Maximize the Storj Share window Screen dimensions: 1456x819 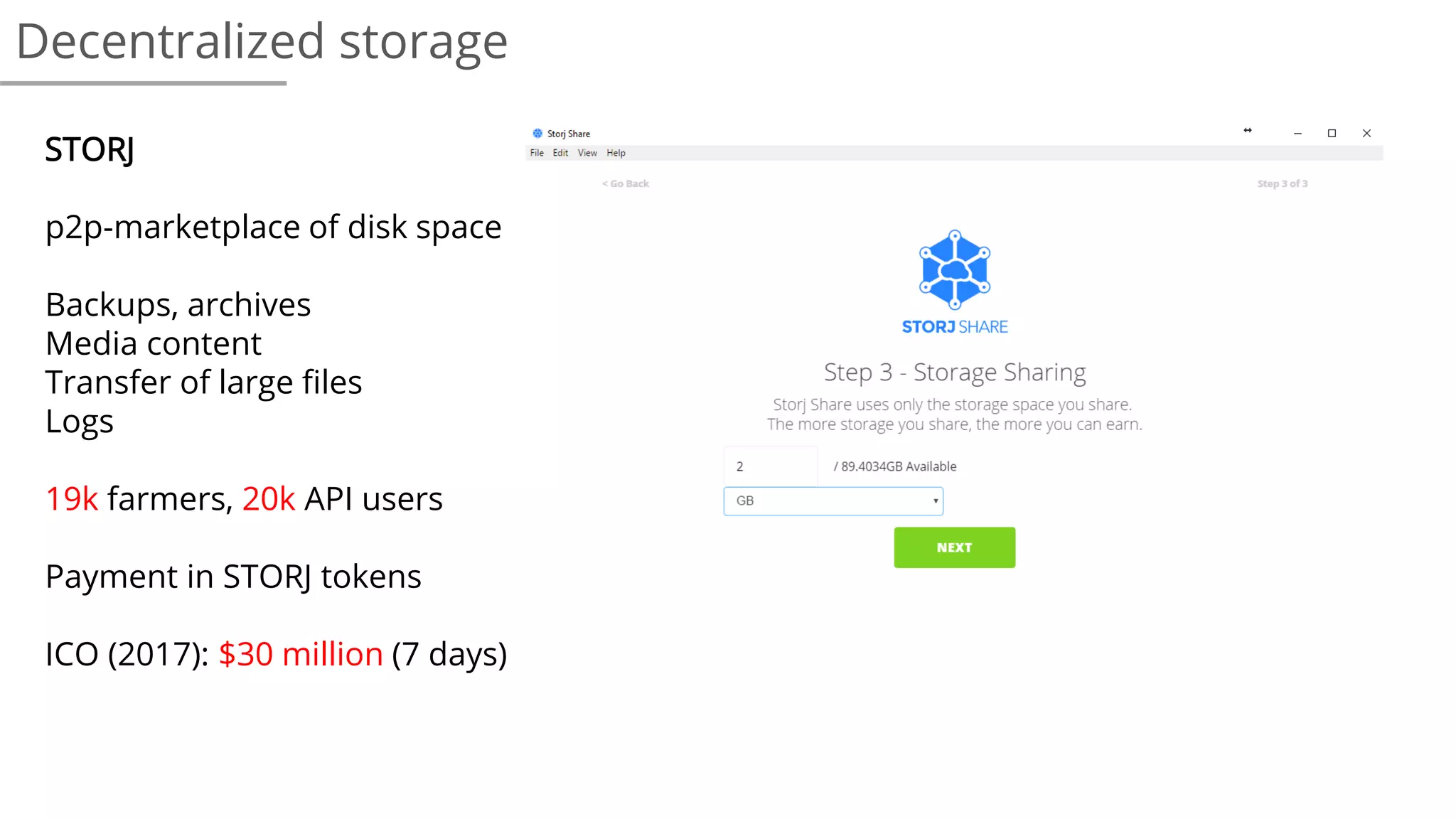pos(1332,134)
